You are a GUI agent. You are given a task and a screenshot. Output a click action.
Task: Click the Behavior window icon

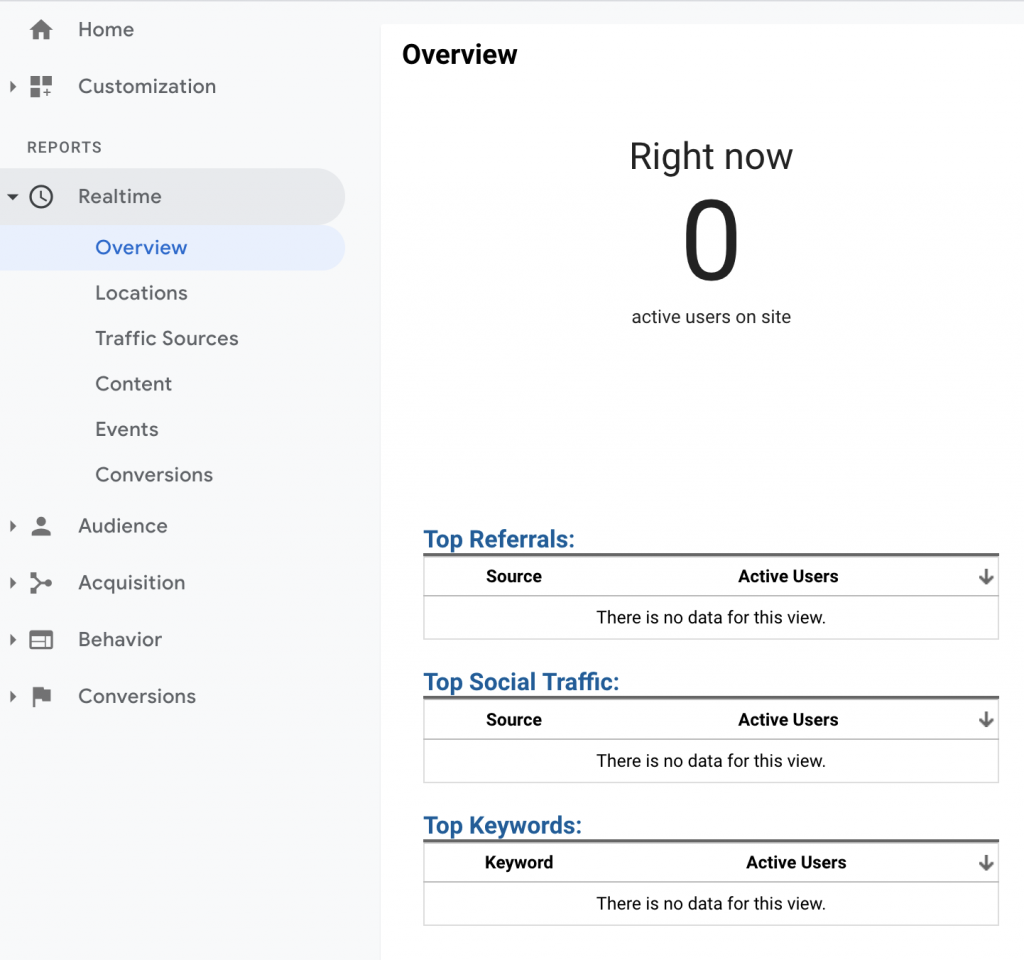41,640
